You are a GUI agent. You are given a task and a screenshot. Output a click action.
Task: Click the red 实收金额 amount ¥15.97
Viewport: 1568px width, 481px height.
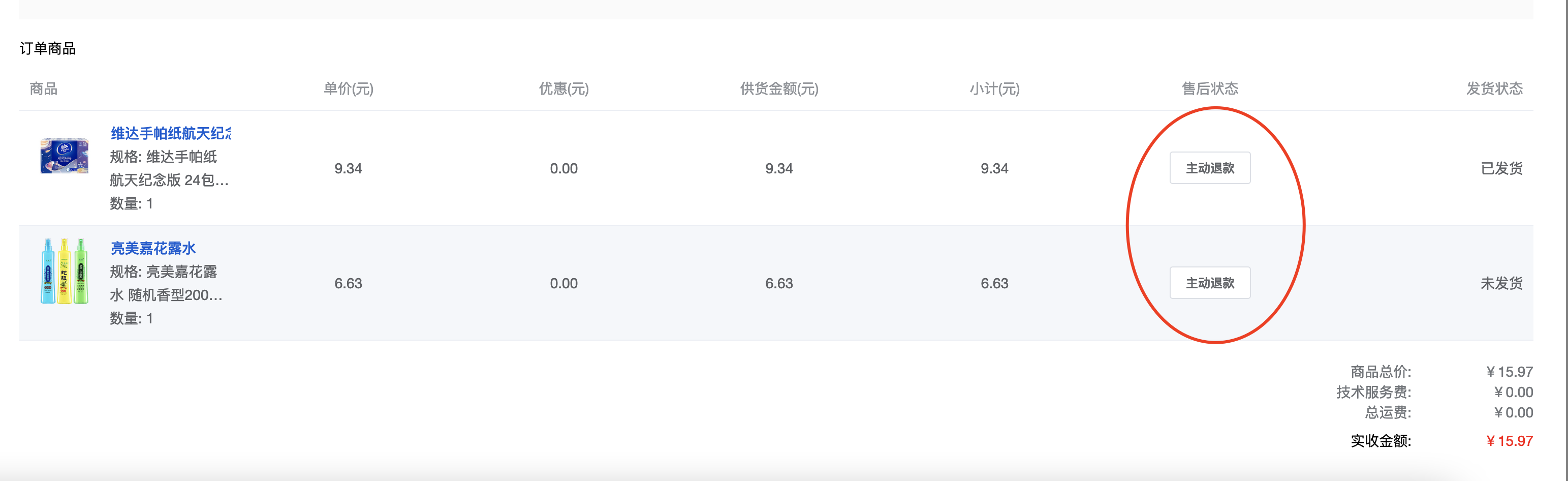point(1509,441)
